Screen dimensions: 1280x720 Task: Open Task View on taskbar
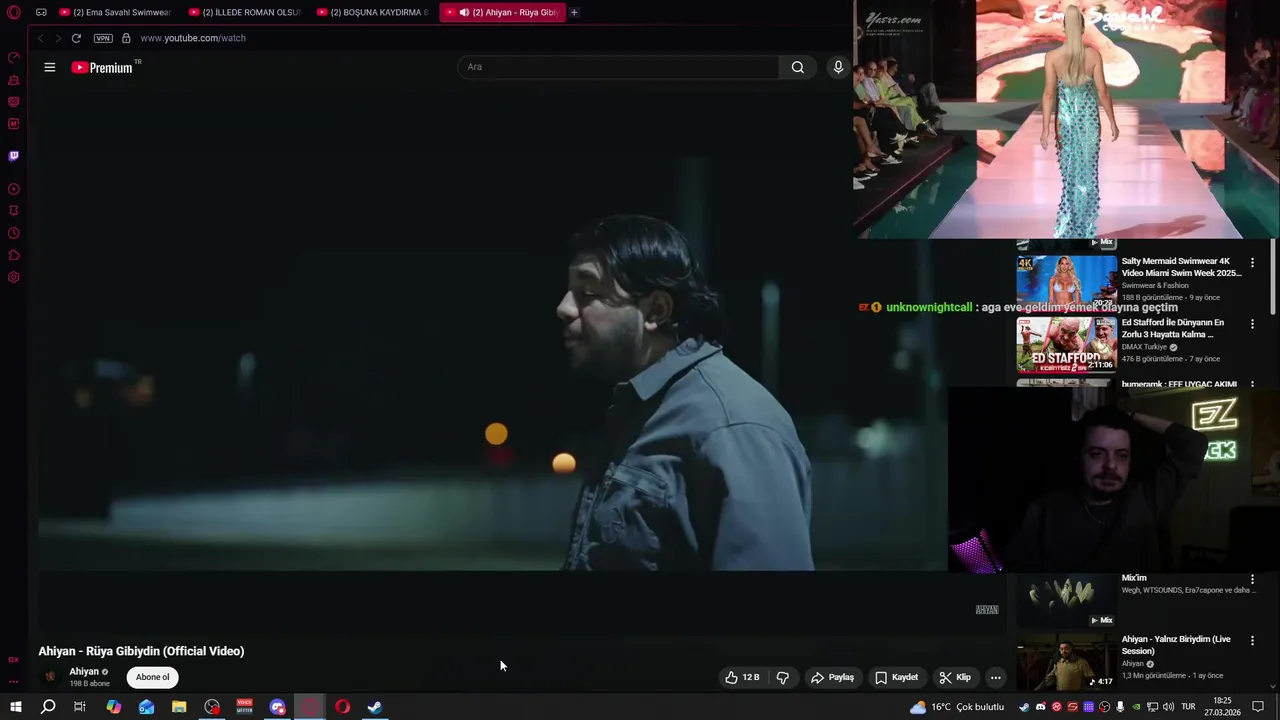[80, 707]
